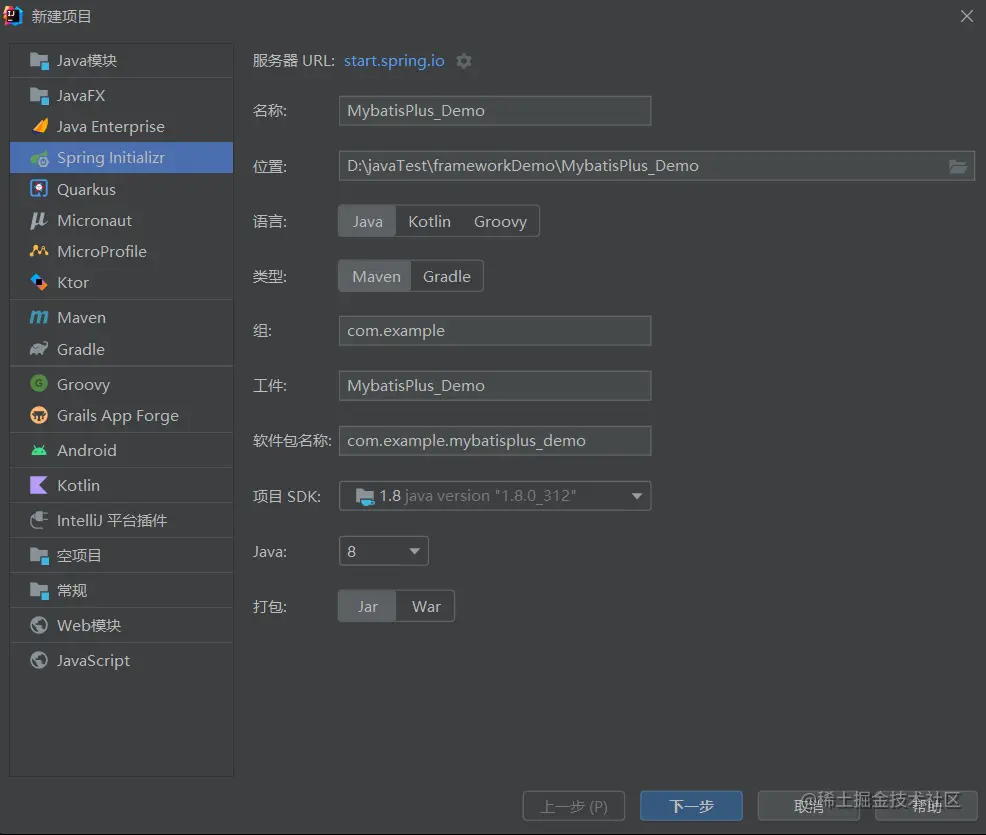The image size is (986, 835).
Task: Click the 帮助 button
Action: pos(926,806)
